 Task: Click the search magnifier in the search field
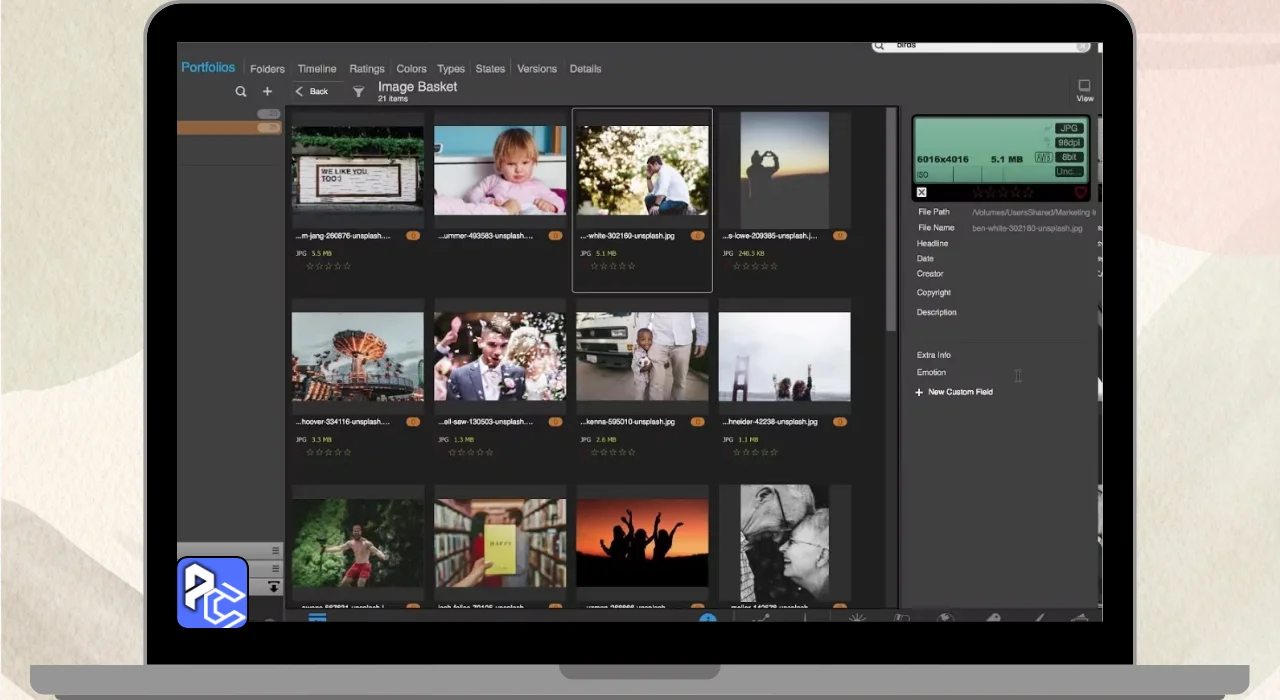pos(879,46)
